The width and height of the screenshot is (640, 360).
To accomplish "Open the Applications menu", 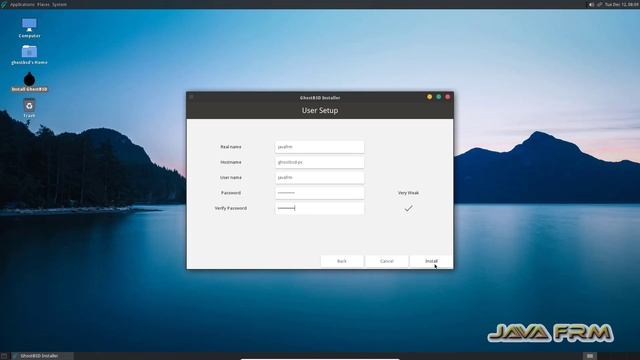I will pos(22,4).
